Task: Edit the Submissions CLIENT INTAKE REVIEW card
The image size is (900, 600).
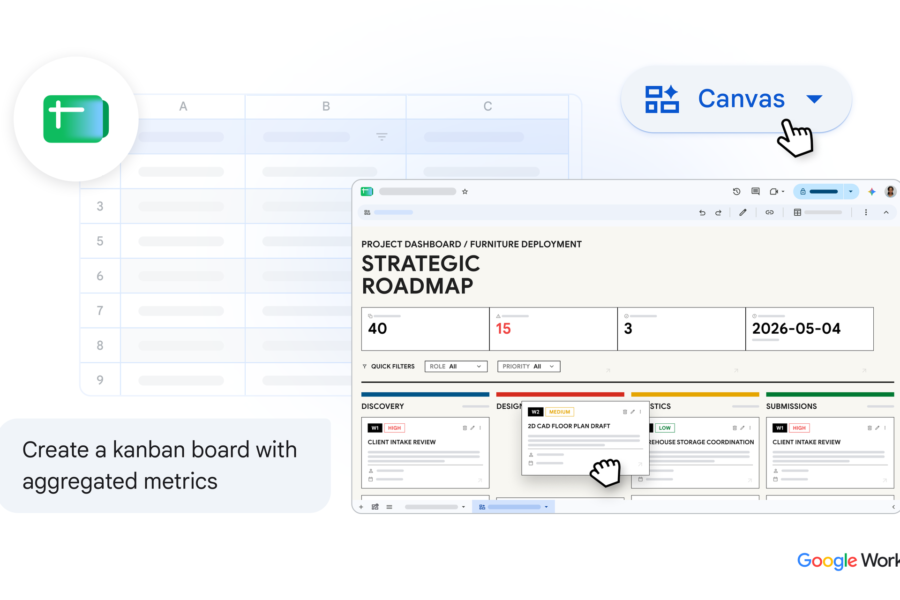Action: [877, 428]
